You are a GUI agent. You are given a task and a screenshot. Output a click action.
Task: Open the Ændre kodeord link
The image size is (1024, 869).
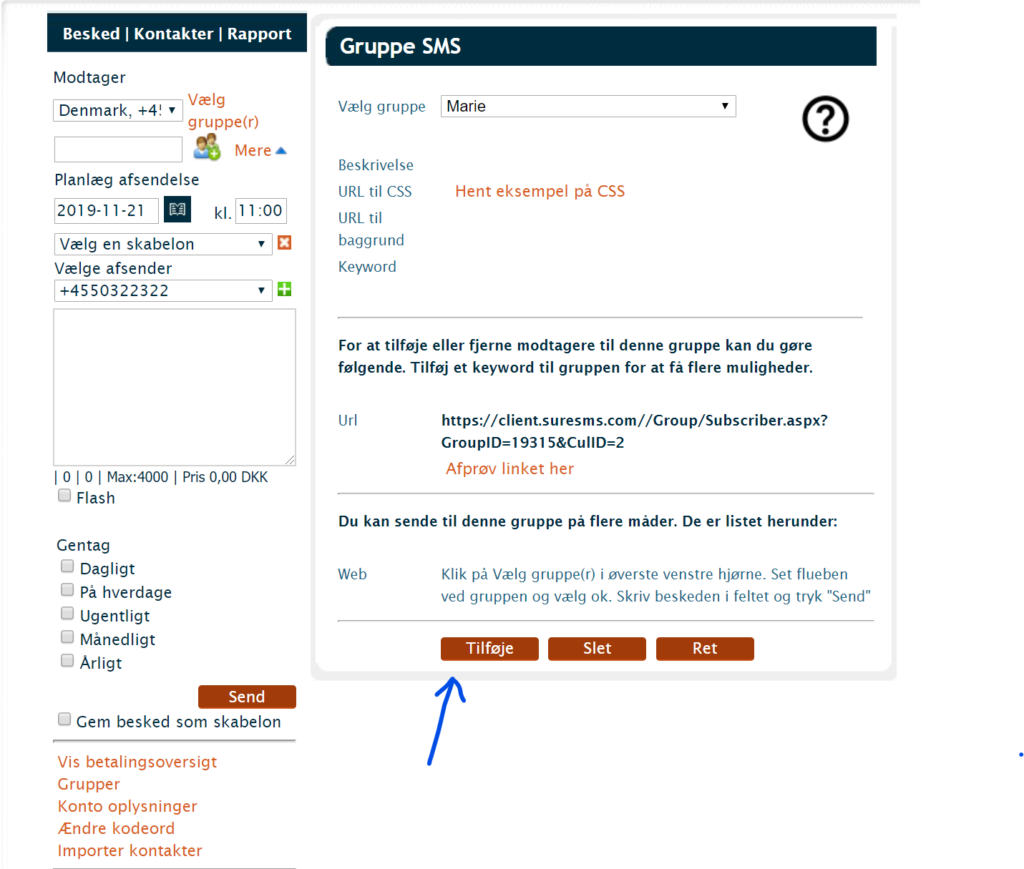(116, 829)
